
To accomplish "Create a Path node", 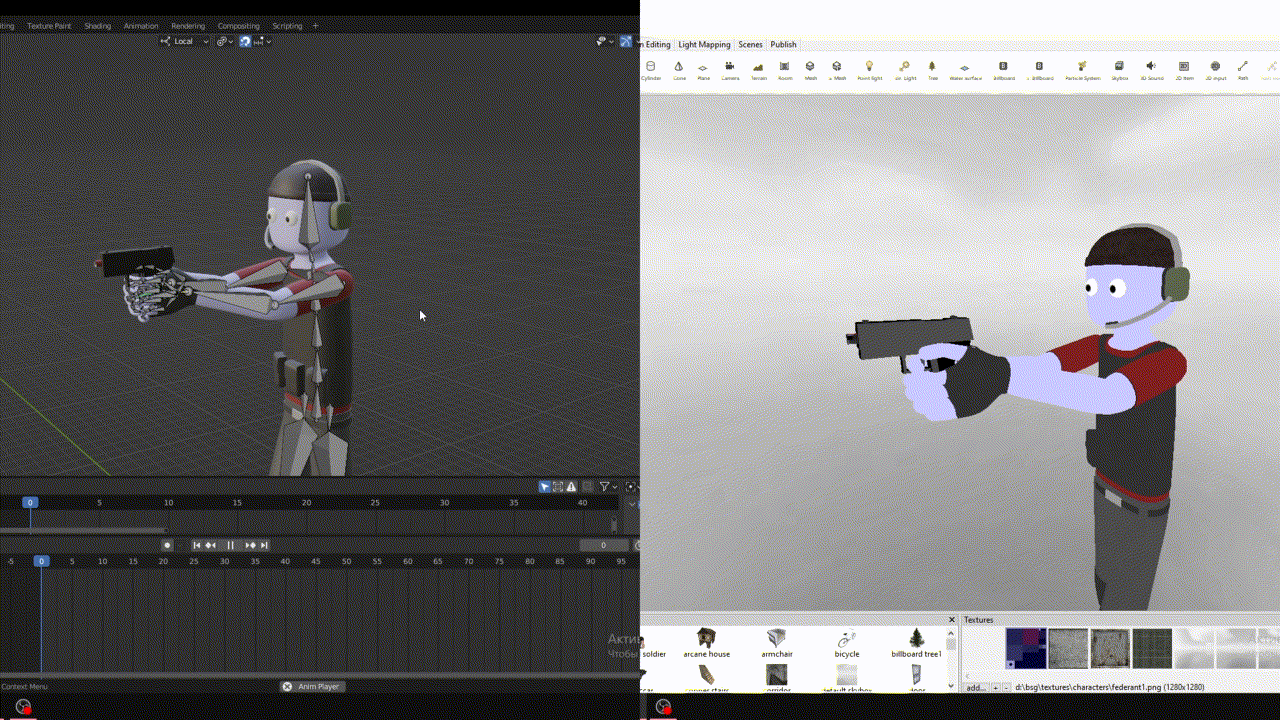I will pyautogui.click(x=1243, y=70).
